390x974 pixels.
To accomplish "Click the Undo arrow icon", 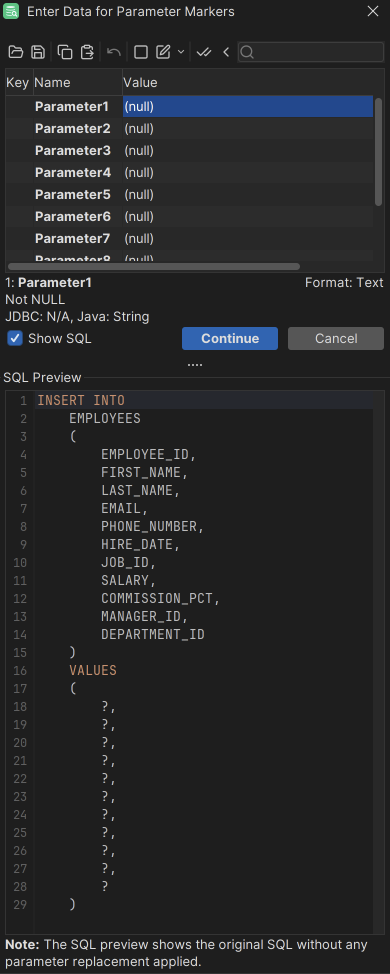I will coord(114,52).
